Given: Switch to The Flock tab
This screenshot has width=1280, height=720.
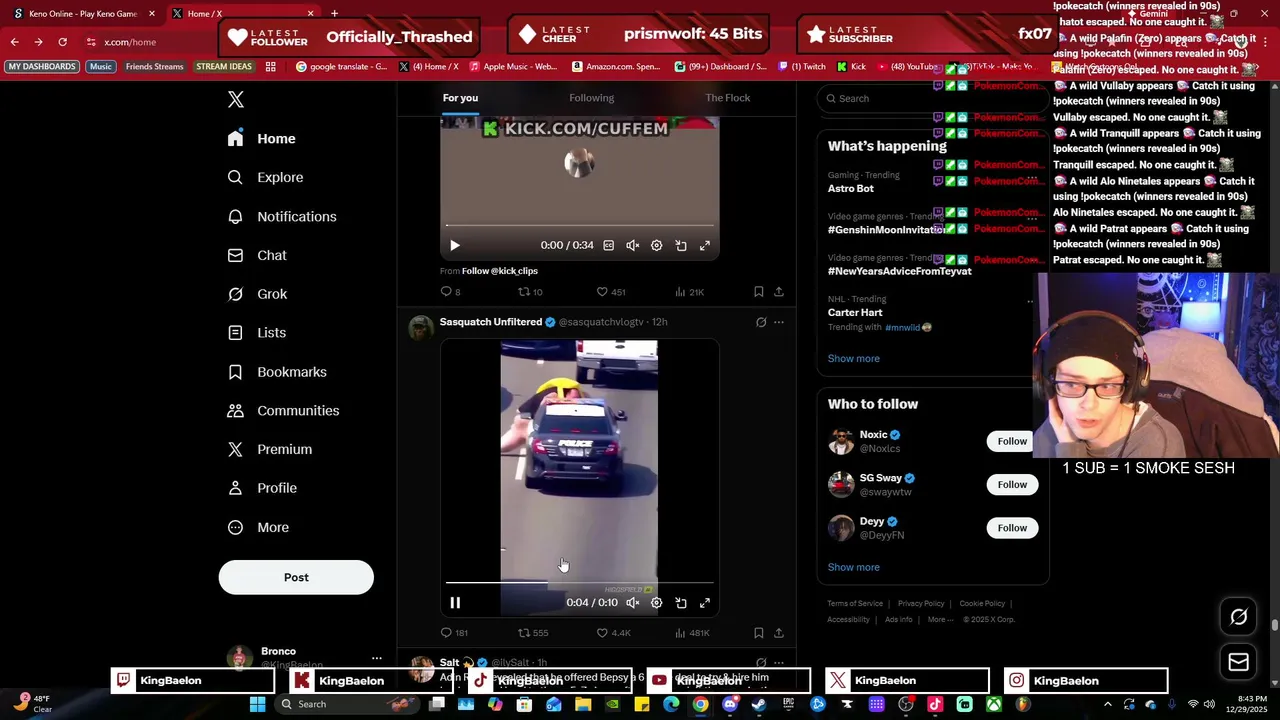Looking at the screenshot, I should [727, 98].
